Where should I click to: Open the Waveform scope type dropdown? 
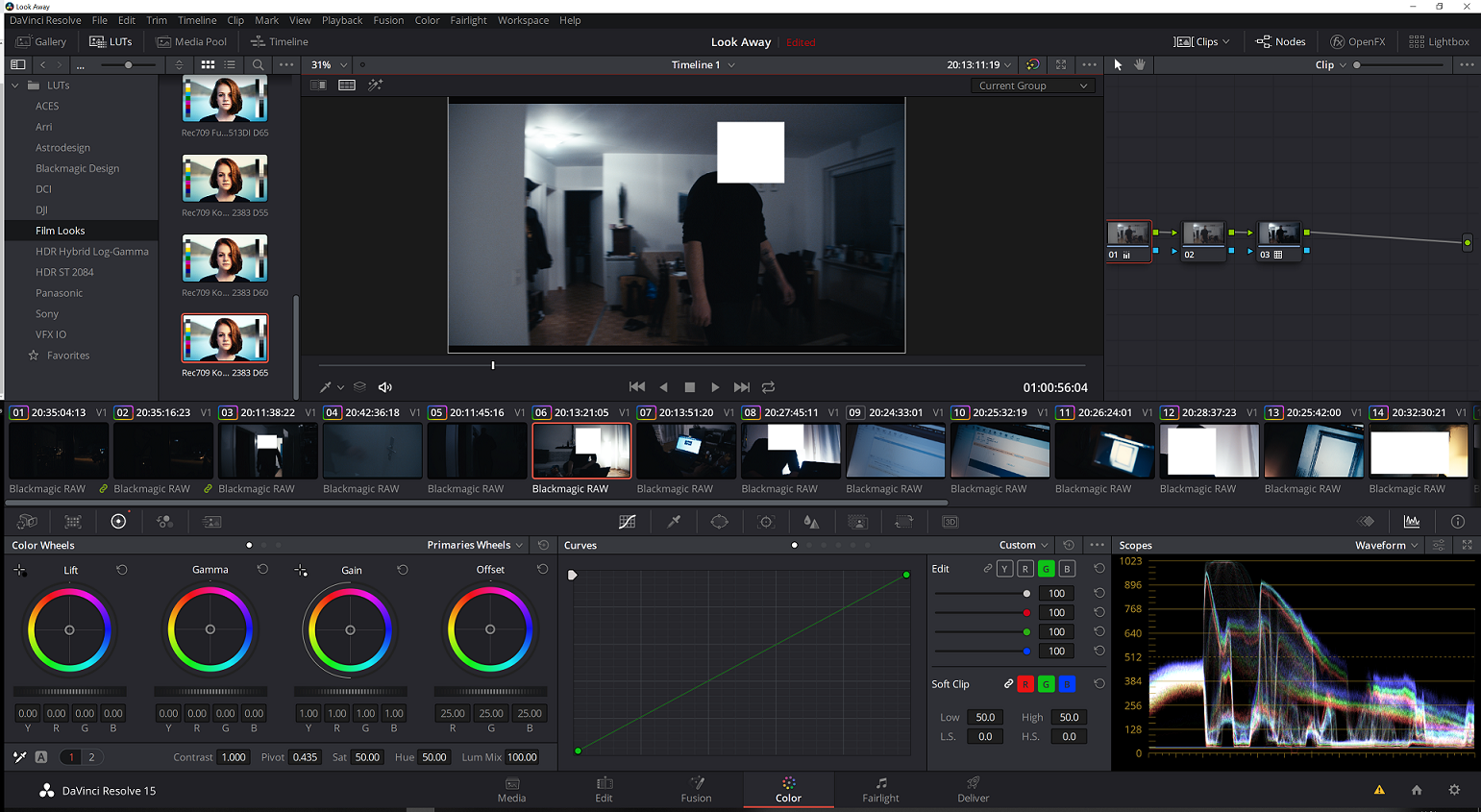tap(1386, 545)
